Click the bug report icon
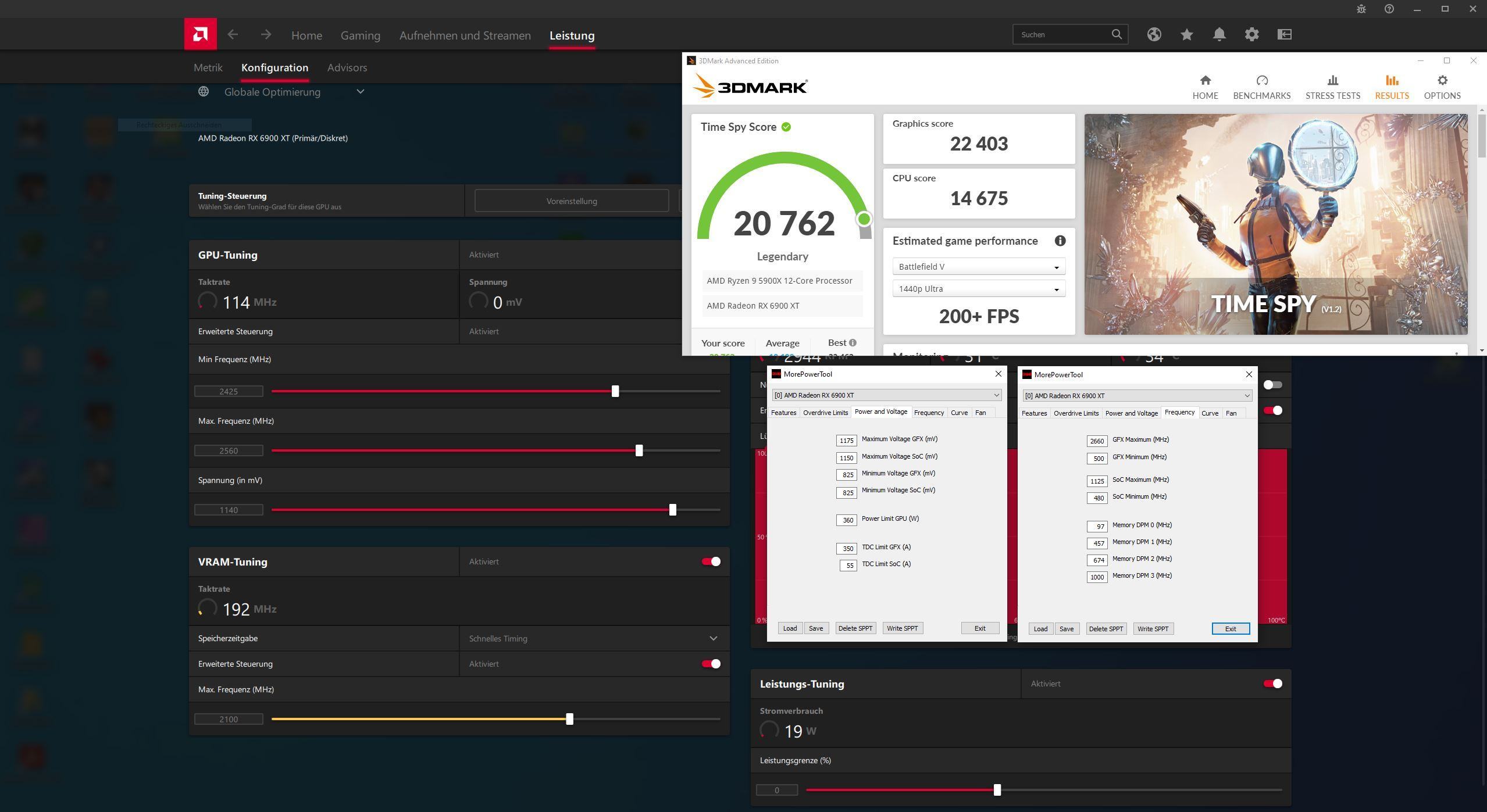The height and width of the screenshot is (812, 1487). [x=1361, y=9]
